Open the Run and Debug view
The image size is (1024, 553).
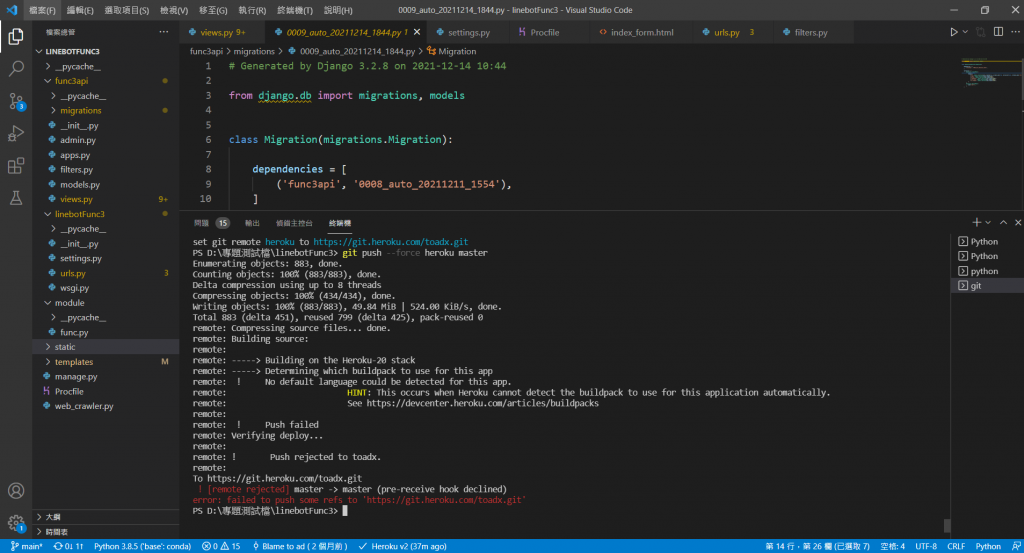[x=16, y=133]
